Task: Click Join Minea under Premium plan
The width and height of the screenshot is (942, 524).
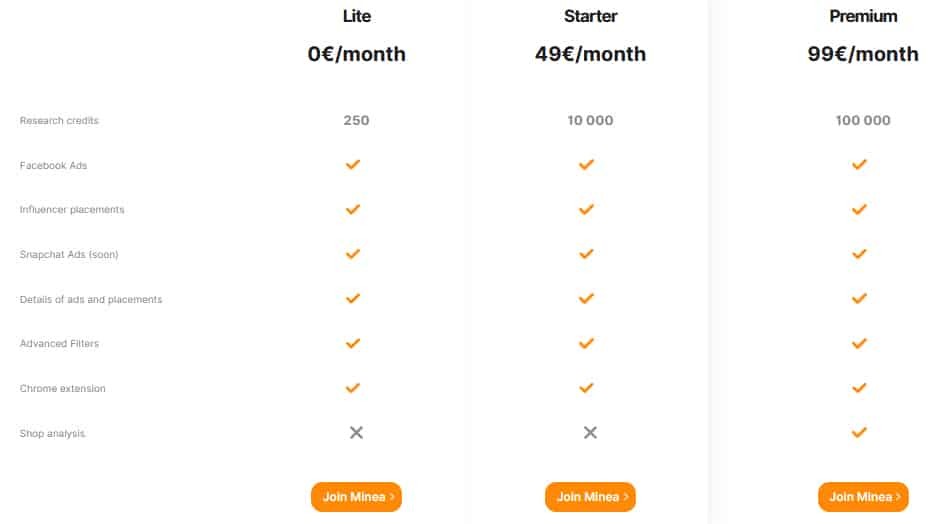Action: click(x=863, y=497)
